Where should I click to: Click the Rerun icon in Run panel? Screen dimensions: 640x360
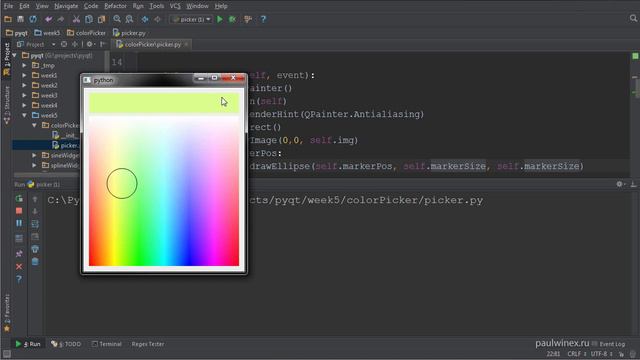tap(19, 199)
